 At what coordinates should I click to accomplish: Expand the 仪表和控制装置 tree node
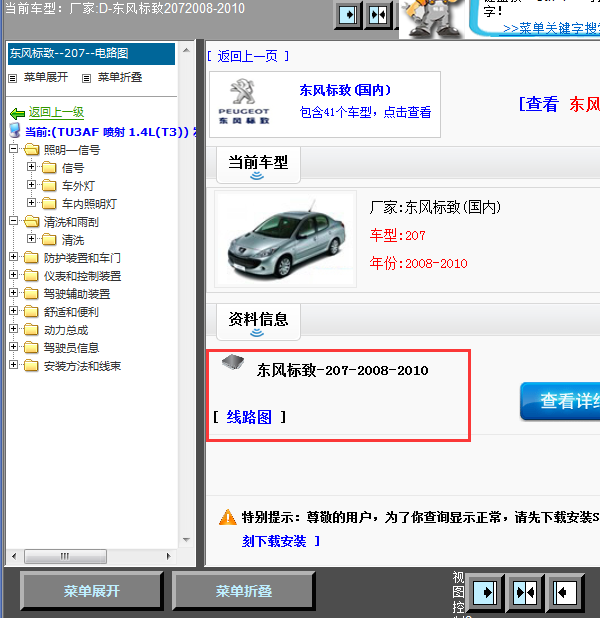[x=13, y=275]
